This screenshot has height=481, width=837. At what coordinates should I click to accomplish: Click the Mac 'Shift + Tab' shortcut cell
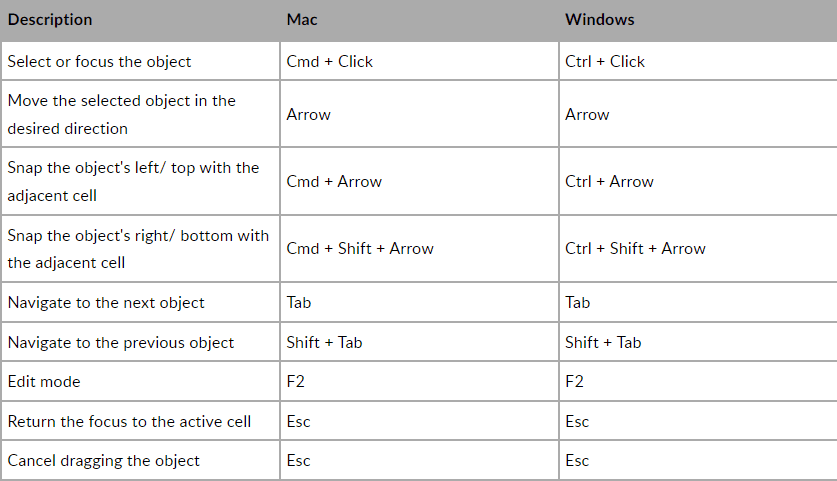pos(324,342)
